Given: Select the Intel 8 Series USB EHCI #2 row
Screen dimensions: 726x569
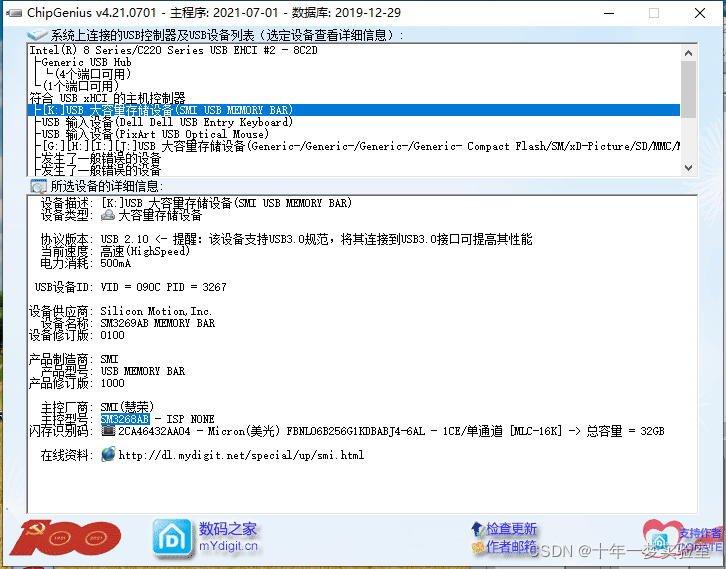Looking at the screenshot, I should point(354,50).
